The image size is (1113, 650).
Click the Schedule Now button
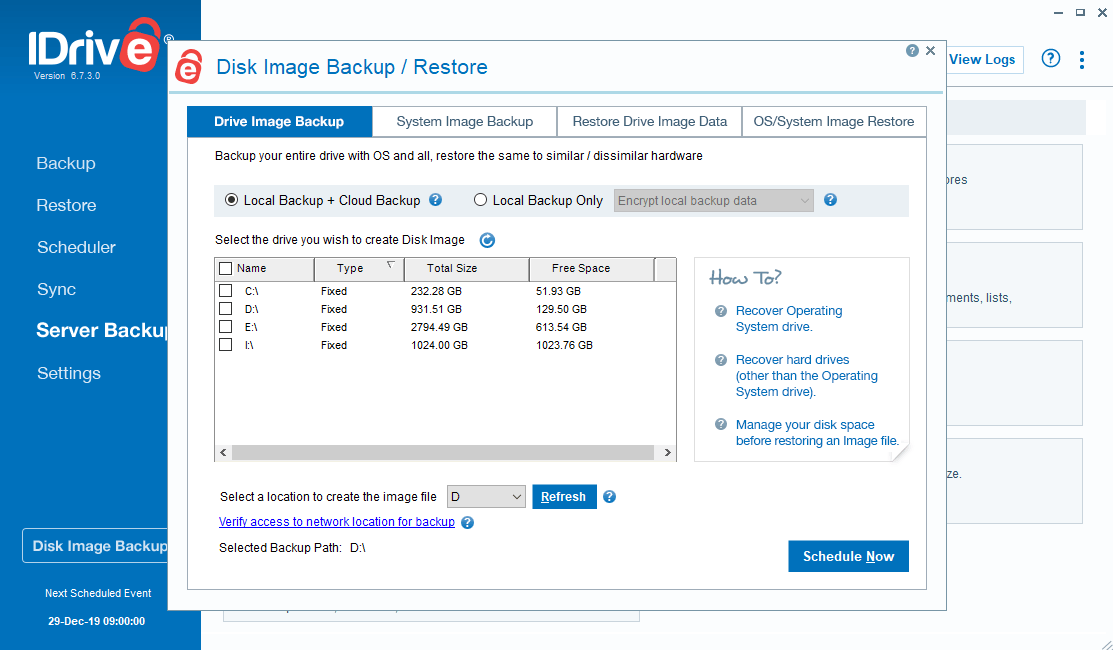tap(848, 556)
